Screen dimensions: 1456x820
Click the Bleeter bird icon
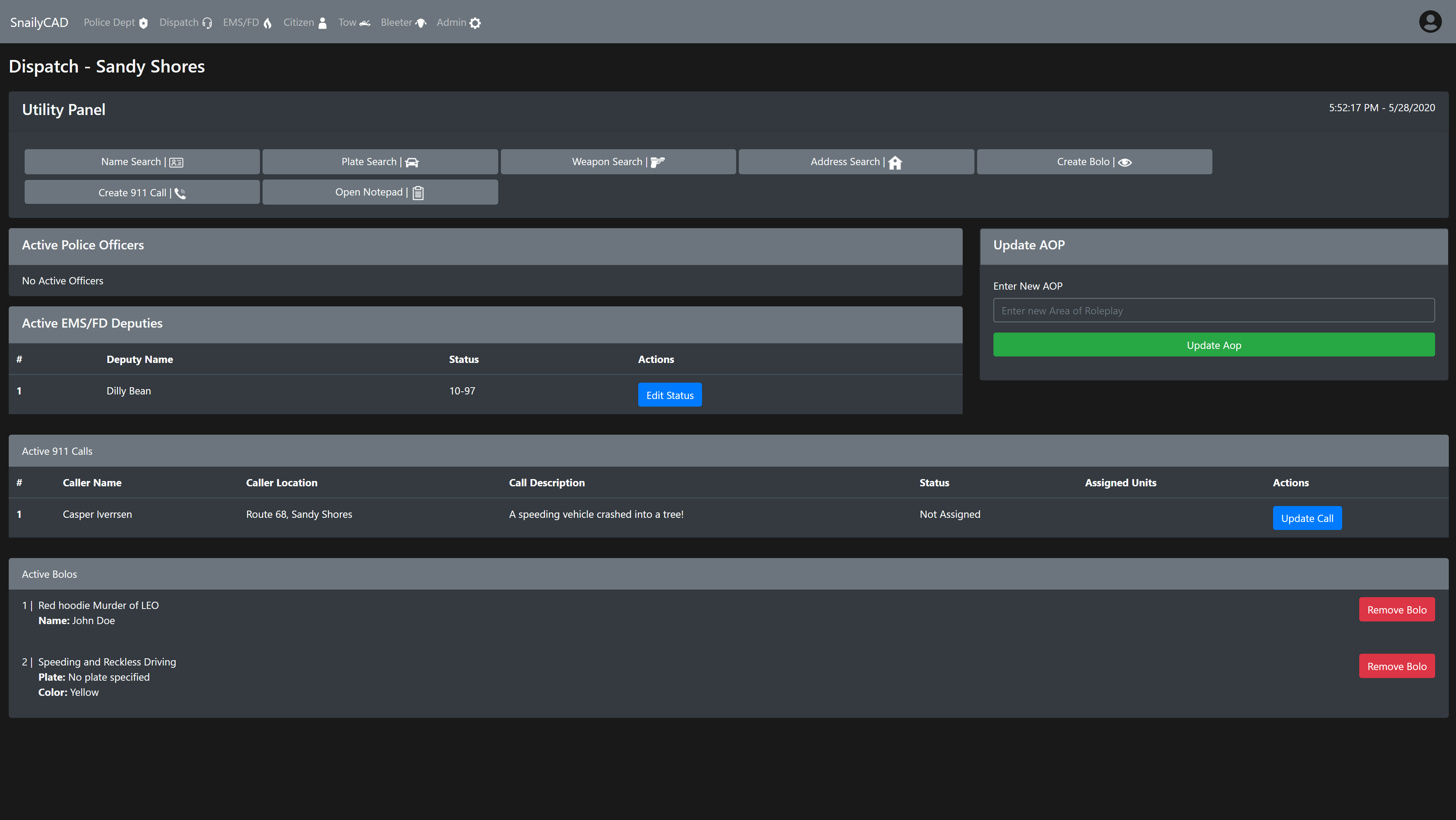coord(421,23)
